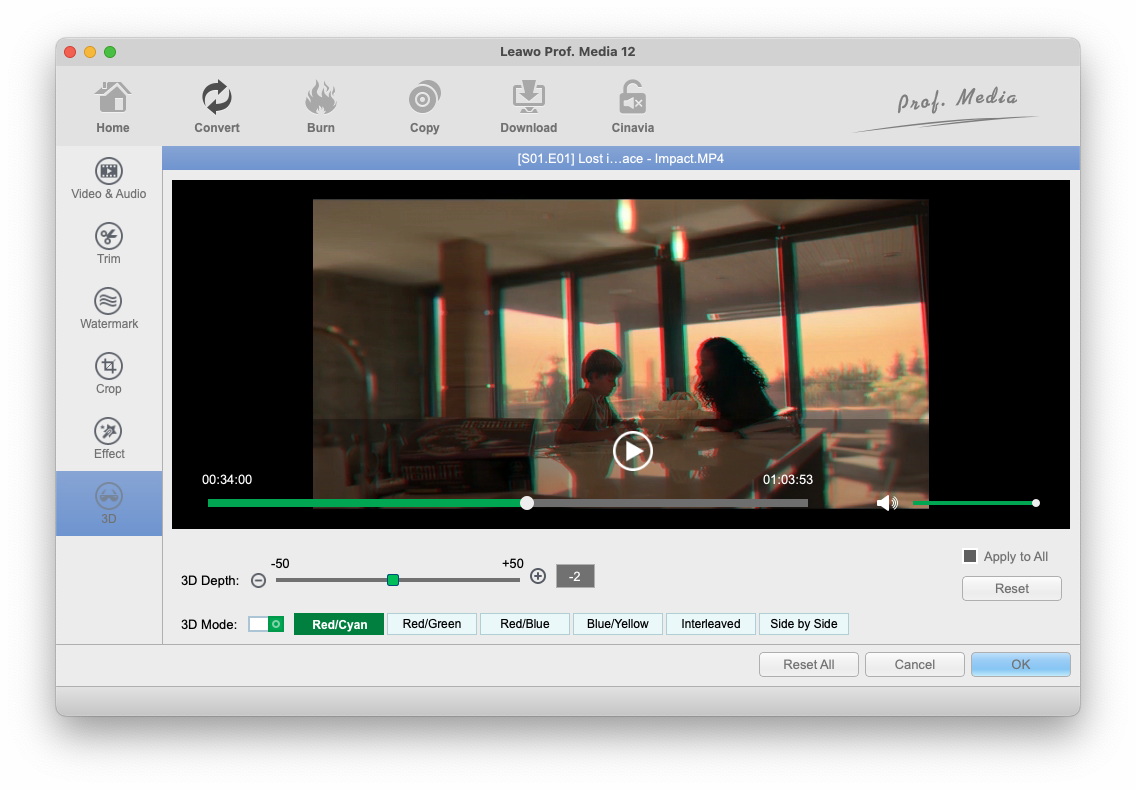1136x790 pixels.
Task: Click the 3D Depth slider handle
Action: [393, 580]
